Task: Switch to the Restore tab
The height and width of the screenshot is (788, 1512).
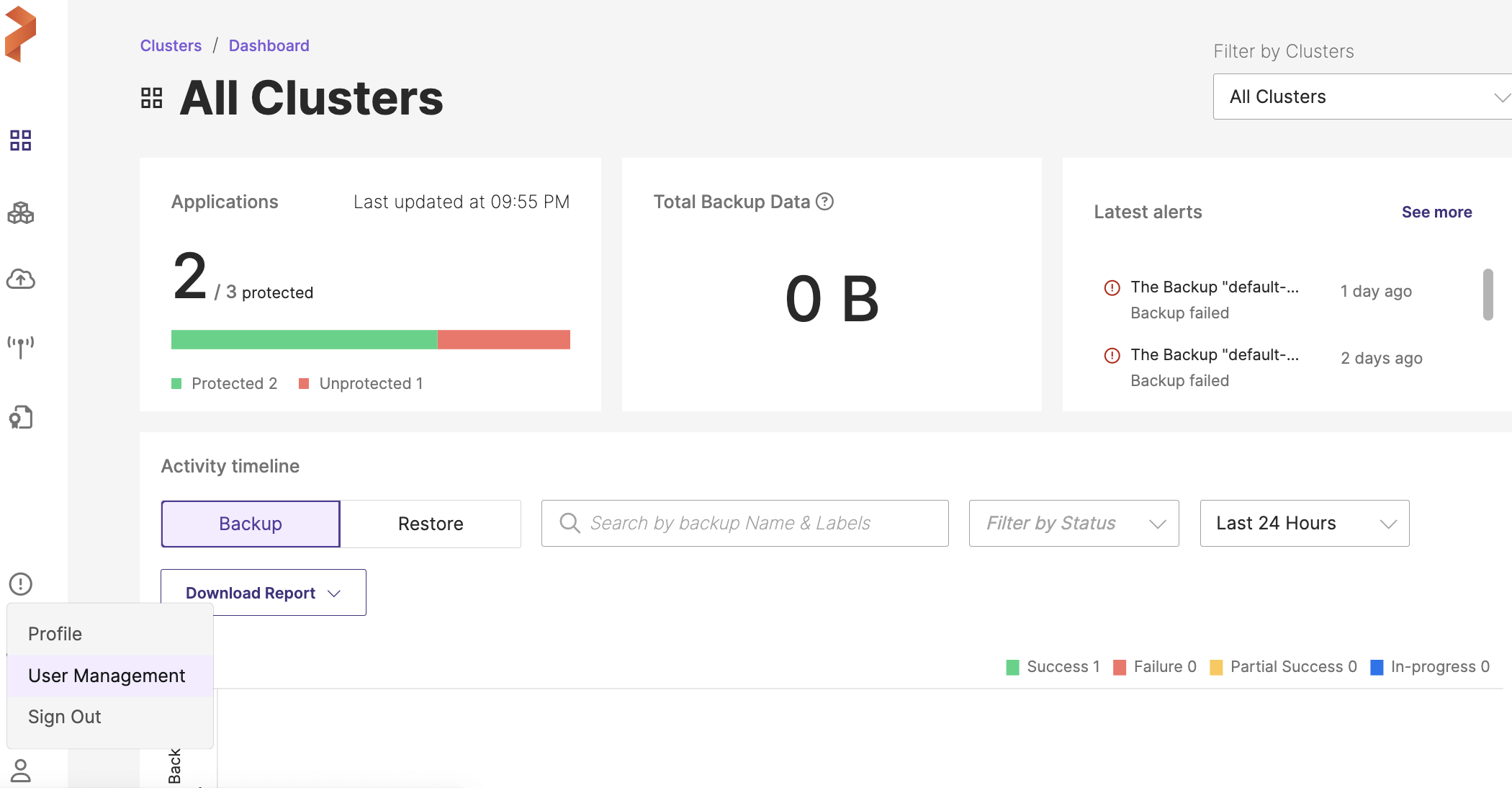Action: point(431,524)
